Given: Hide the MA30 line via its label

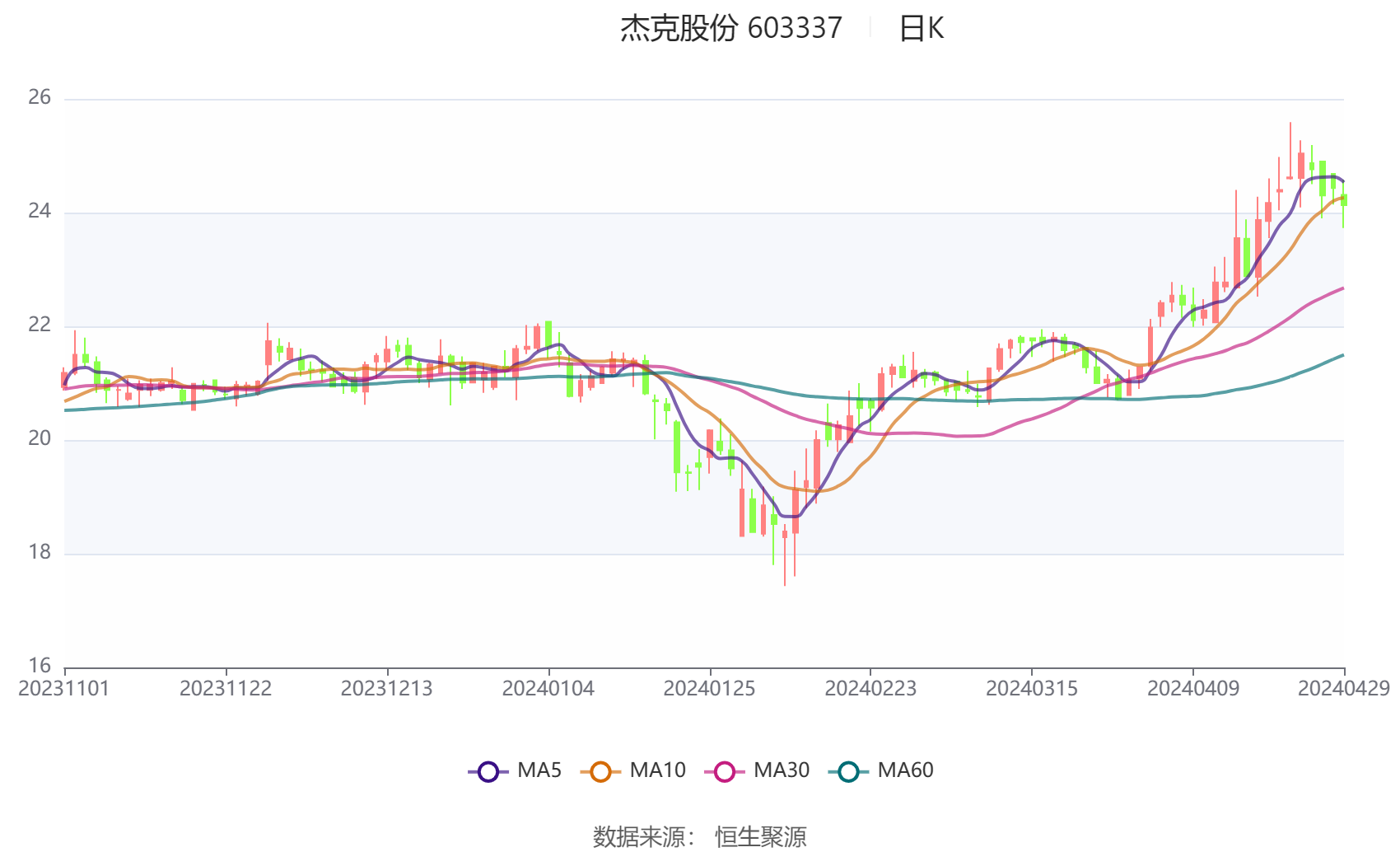Looking at the screenshot, I should click(x=782, y=770).
